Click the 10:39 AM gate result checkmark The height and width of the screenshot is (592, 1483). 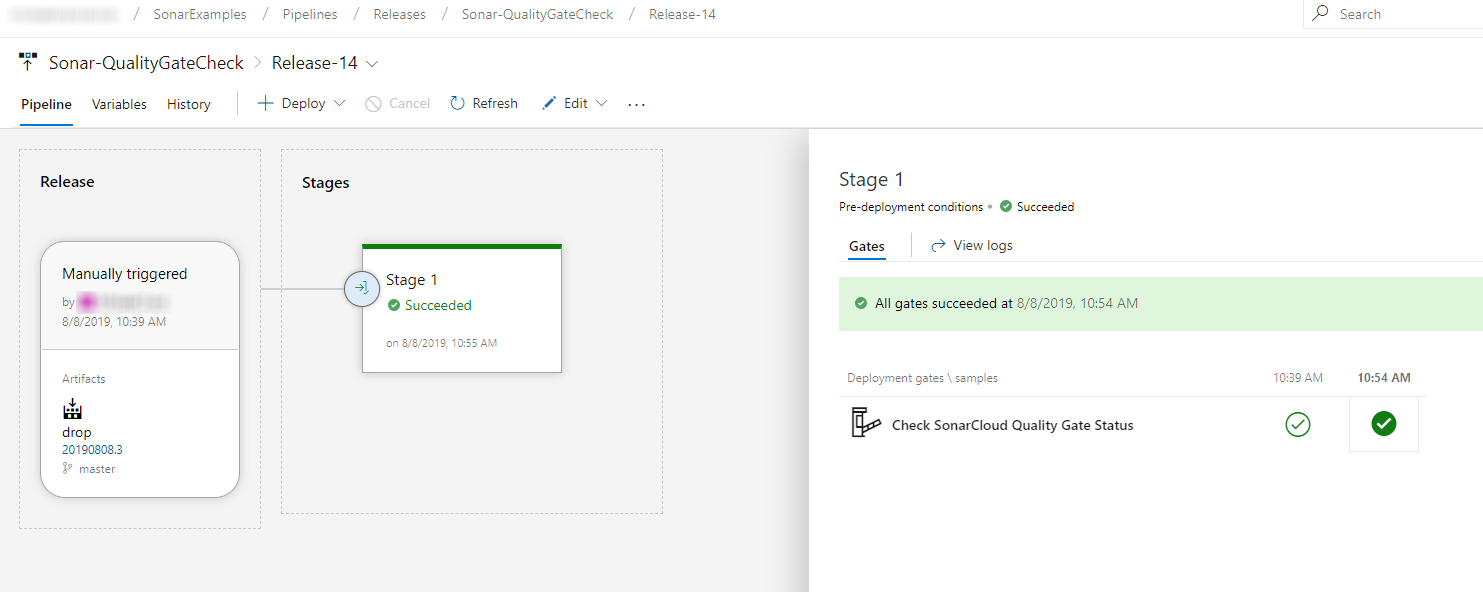(1297, 425)
